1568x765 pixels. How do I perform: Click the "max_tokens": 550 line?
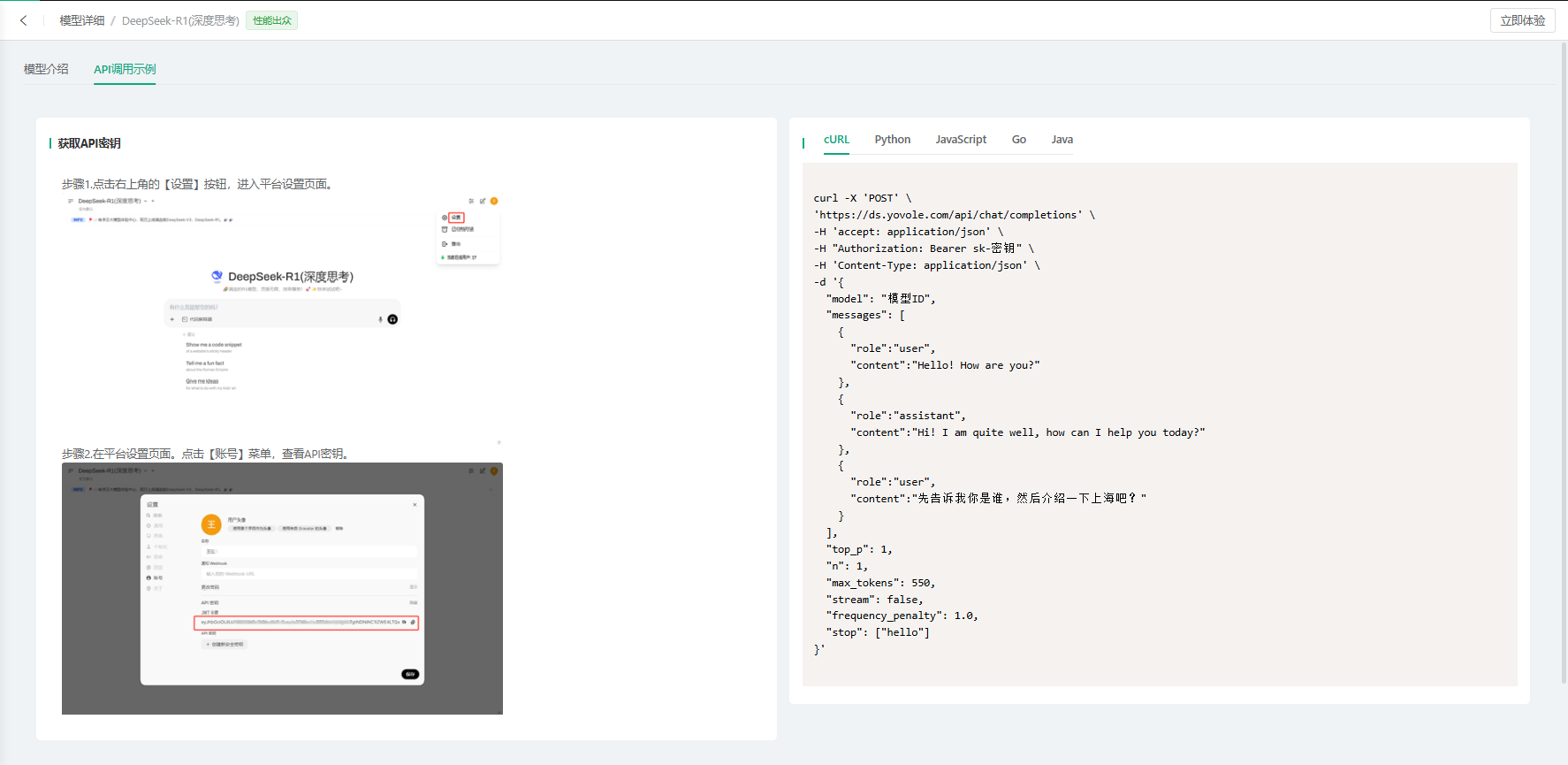(x=880, y=583)
